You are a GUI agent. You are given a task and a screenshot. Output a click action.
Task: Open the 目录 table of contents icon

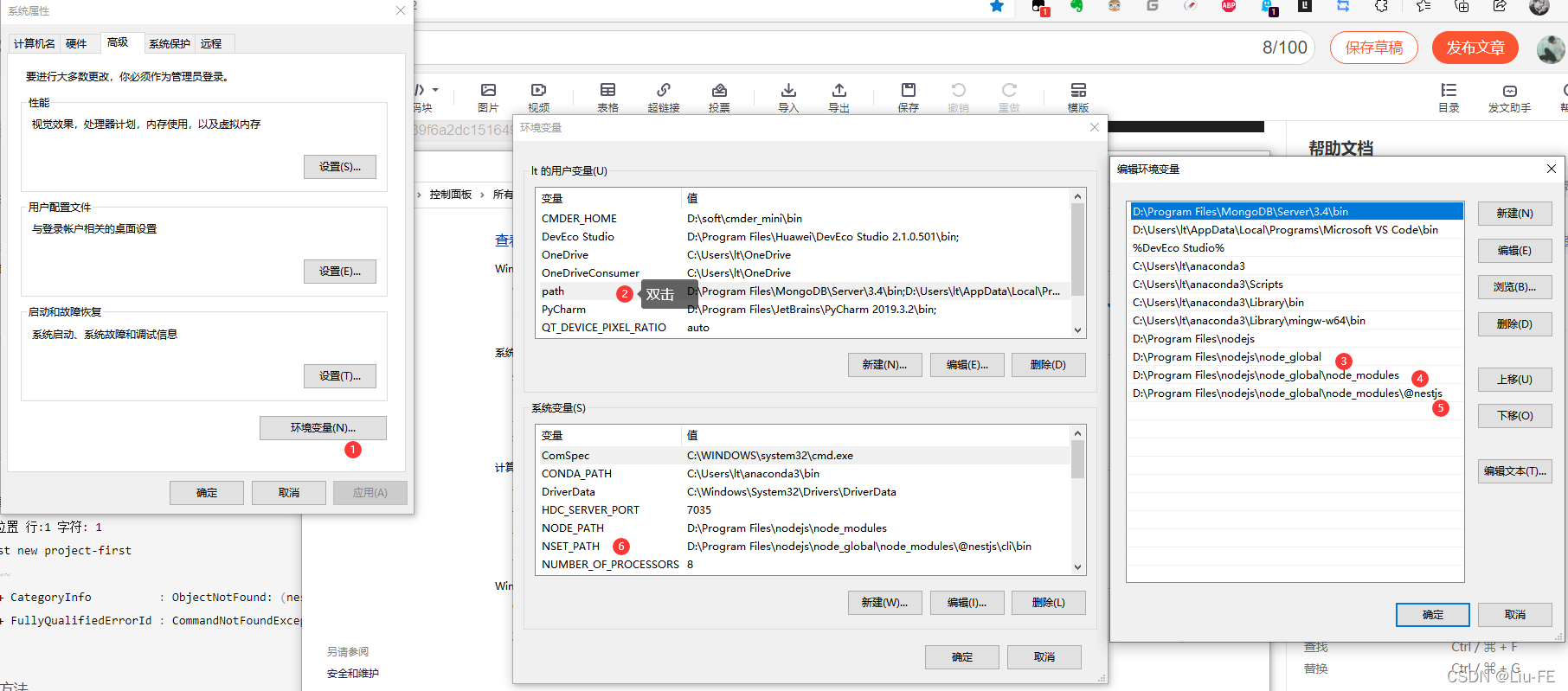[1449, 98]
